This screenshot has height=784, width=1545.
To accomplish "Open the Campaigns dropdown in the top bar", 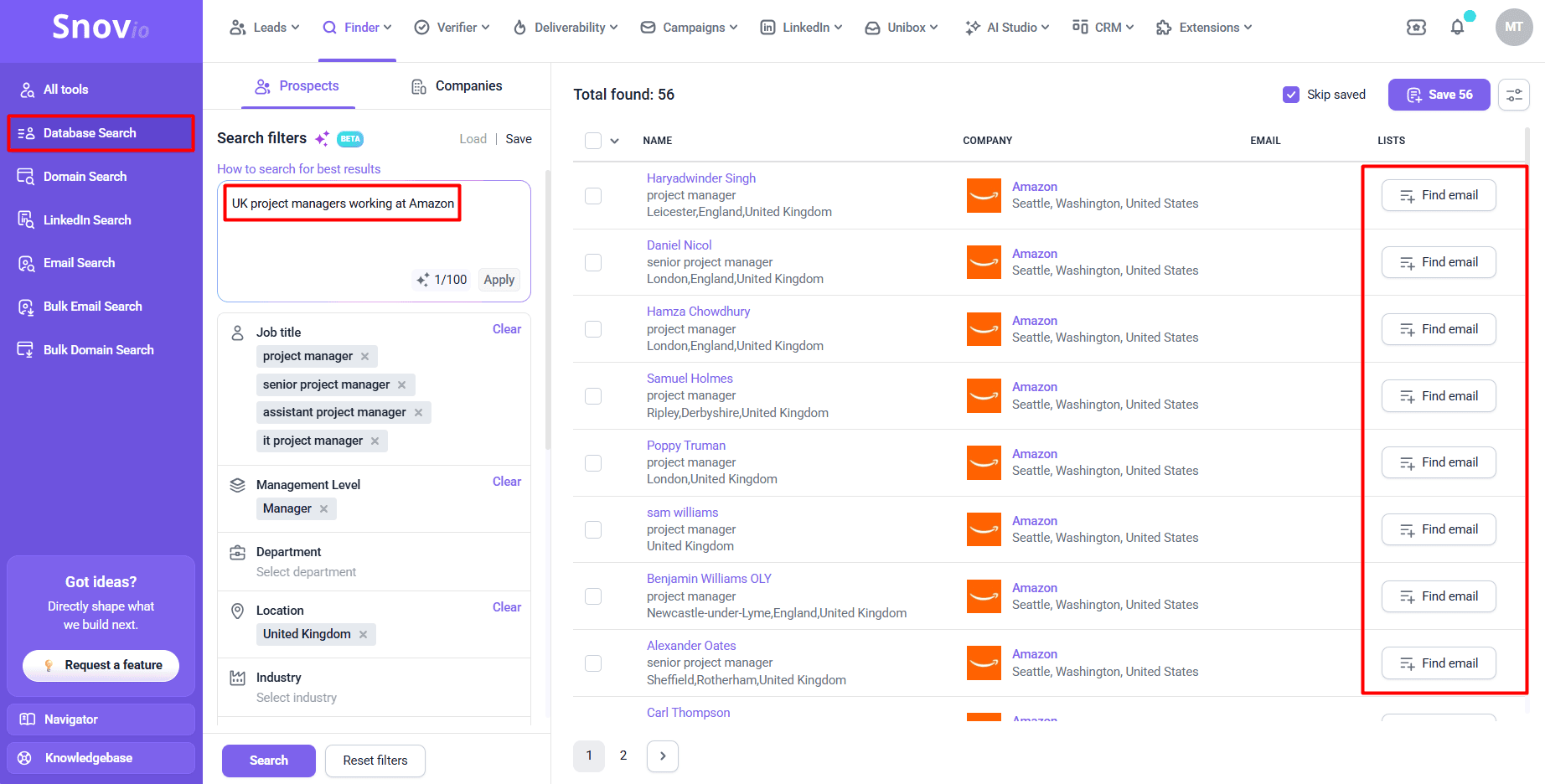I will click(690, 28).
